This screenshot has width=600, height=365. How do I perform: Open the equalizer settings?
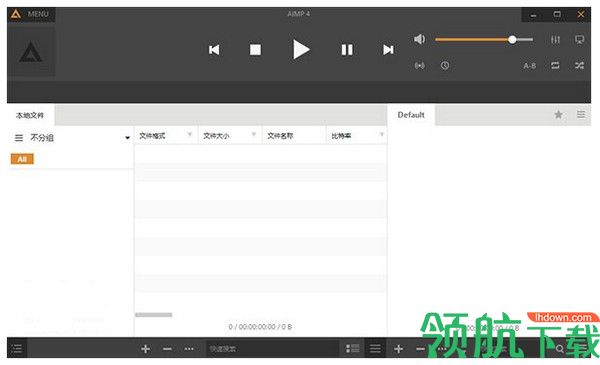(555, 39)
